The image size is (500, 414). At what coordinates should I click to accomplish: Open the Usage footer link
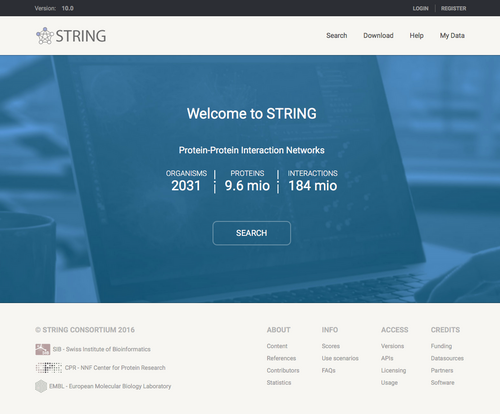[x=389, y=383]
